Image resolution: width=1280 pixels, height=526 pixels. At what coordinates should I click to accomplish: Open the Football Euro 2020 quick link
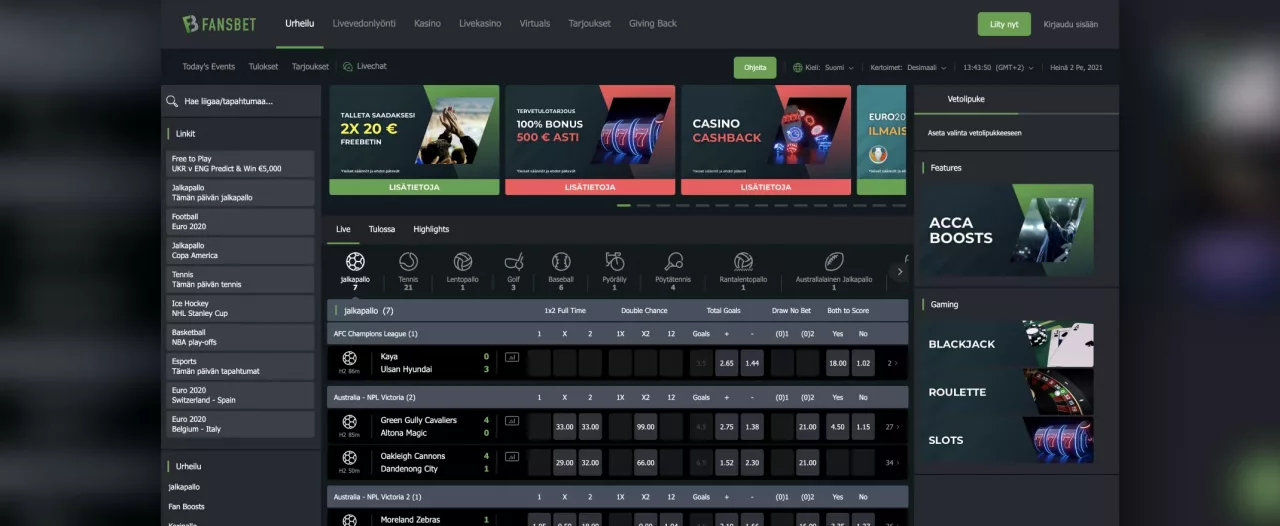[x=241, y=222]
